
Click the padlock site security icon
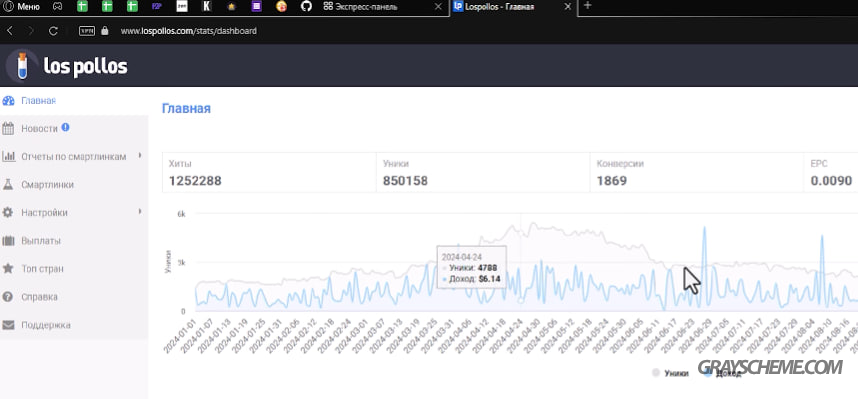tap(105, 31)
